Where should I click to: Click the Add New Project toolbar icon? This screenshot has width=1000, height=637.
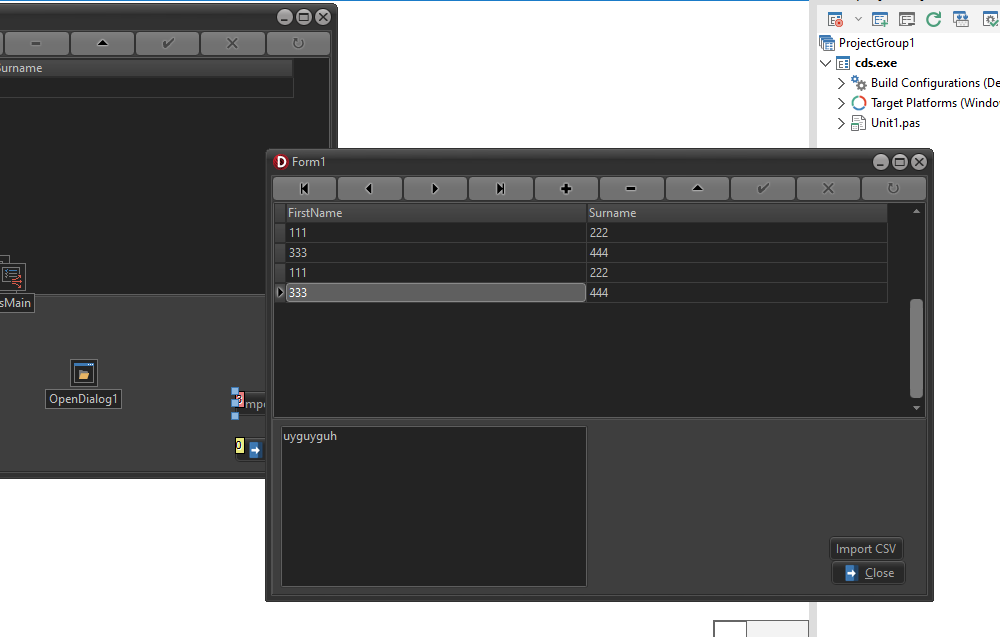click(x=880, y=19)
